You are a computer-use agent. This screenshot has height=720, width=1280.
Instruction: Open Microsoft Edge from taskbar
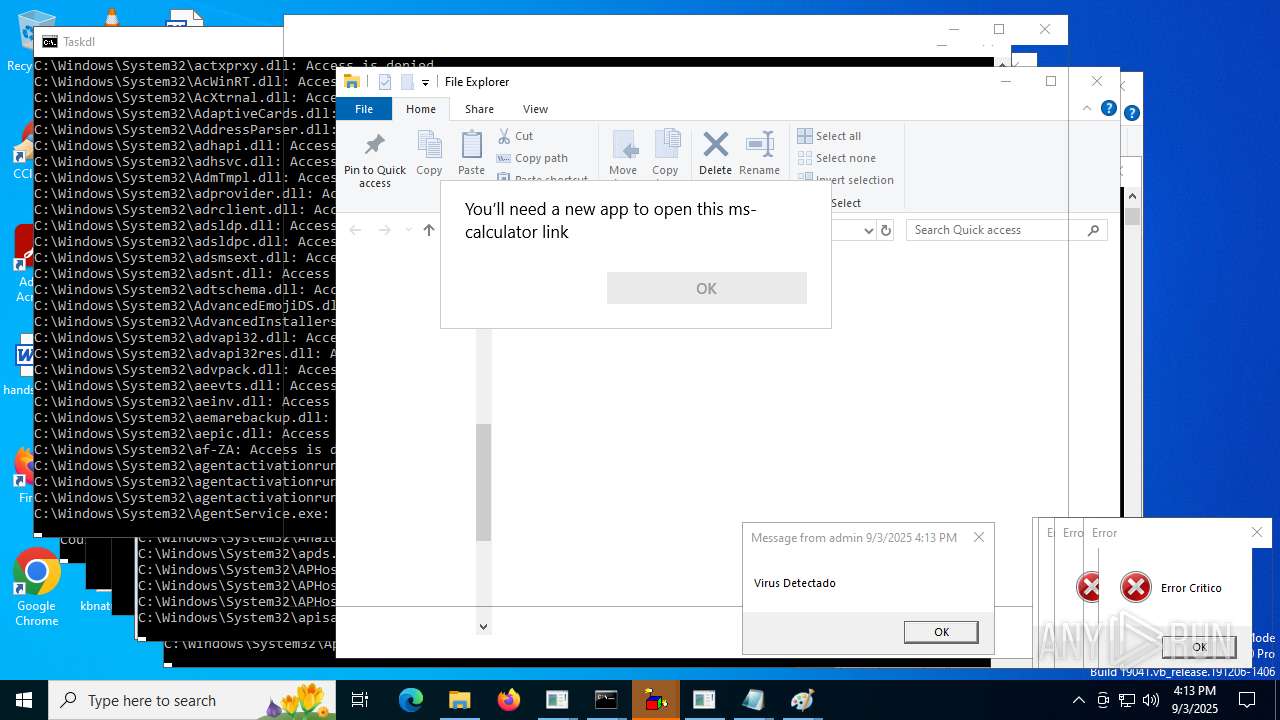[411, 700]
